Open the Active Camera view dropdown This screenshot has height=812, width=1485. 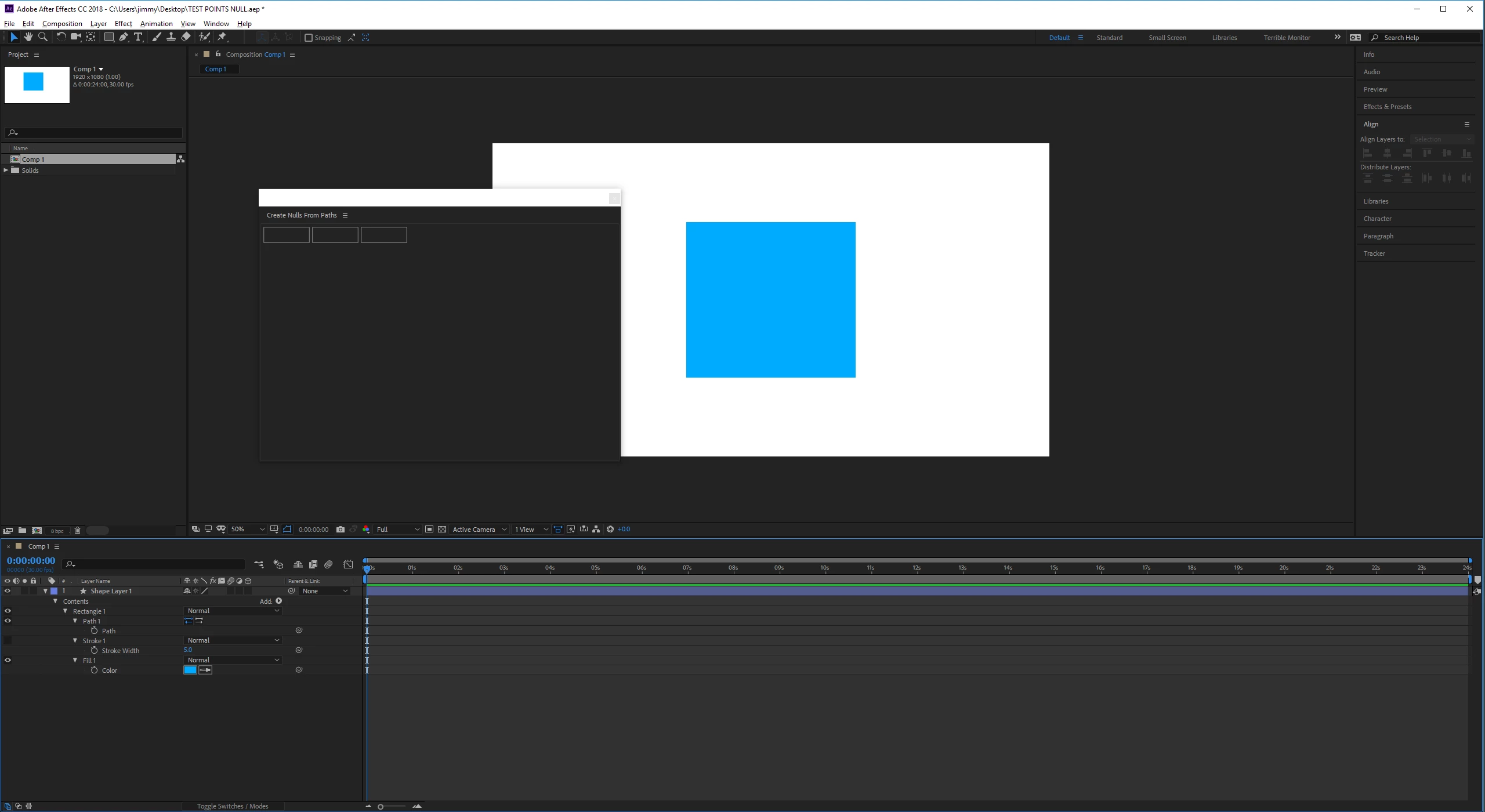click(x=479, y=530)
